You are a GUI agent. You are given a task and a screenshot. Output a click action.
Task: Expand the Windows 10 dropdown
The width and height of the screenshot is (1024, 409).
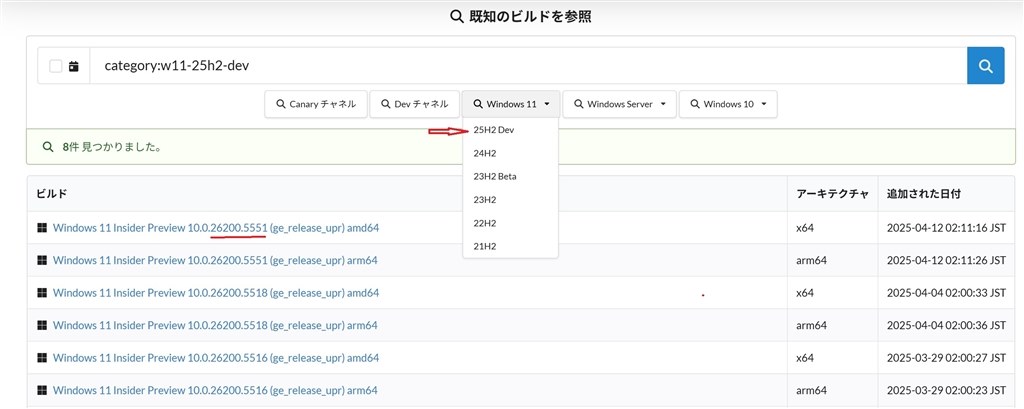tap(728, 104)
